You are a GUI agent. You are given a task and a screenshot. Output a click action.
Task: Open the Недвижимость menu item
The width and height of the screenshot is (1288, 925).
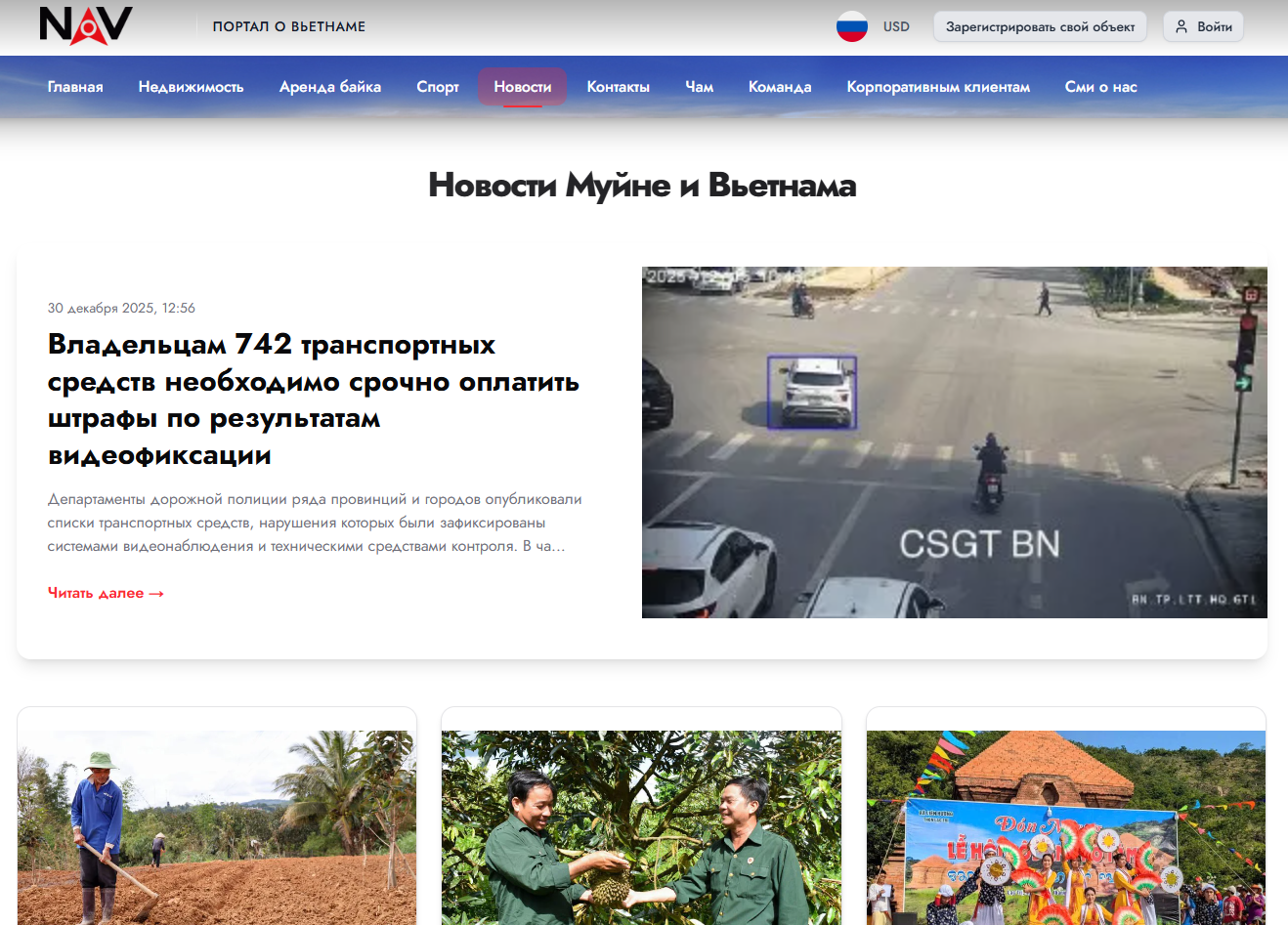pyautogui.click(x=191, y=87)
